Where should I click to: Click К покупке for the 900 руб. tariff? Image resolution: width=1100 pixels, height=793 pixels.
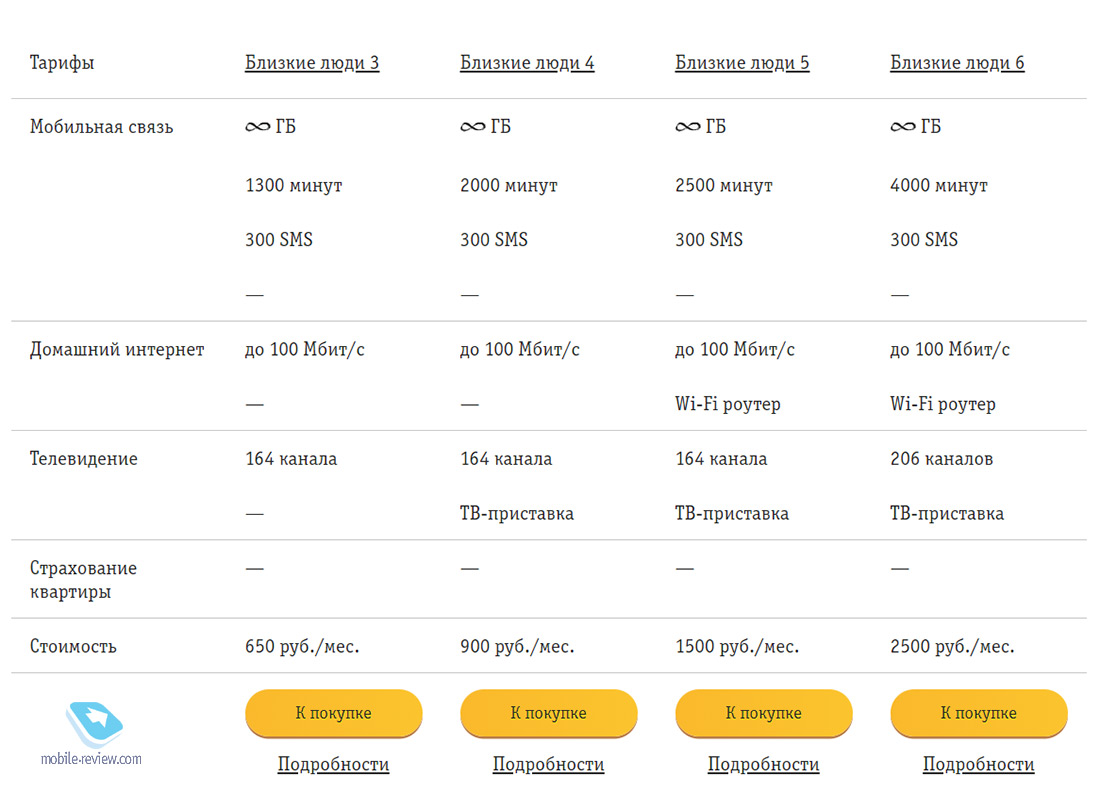pyautogui.click(x=549, y=713)
